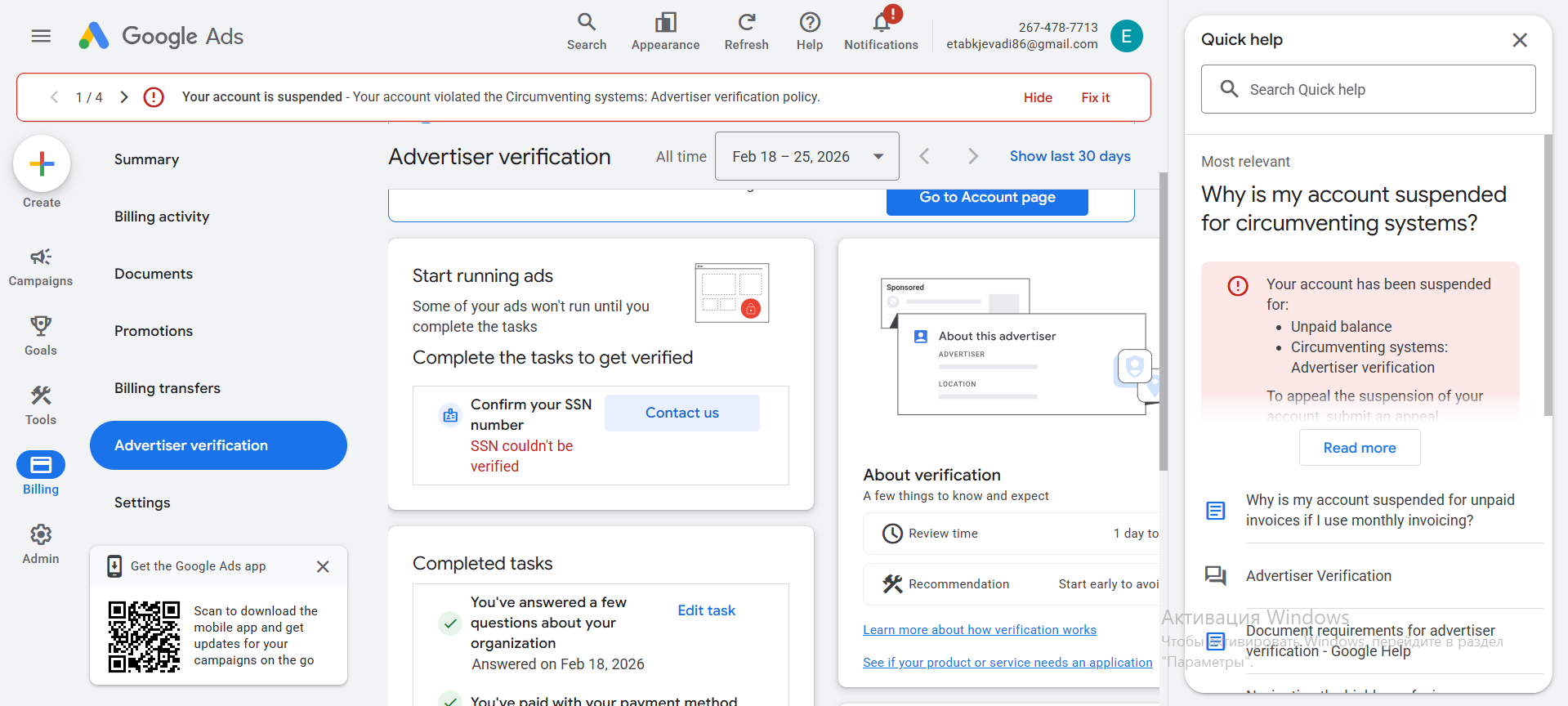1568x706 pixels.
Task: Click the Advertiser Verification community icon
Action: pyautogui.click(x=1216, y=576)
